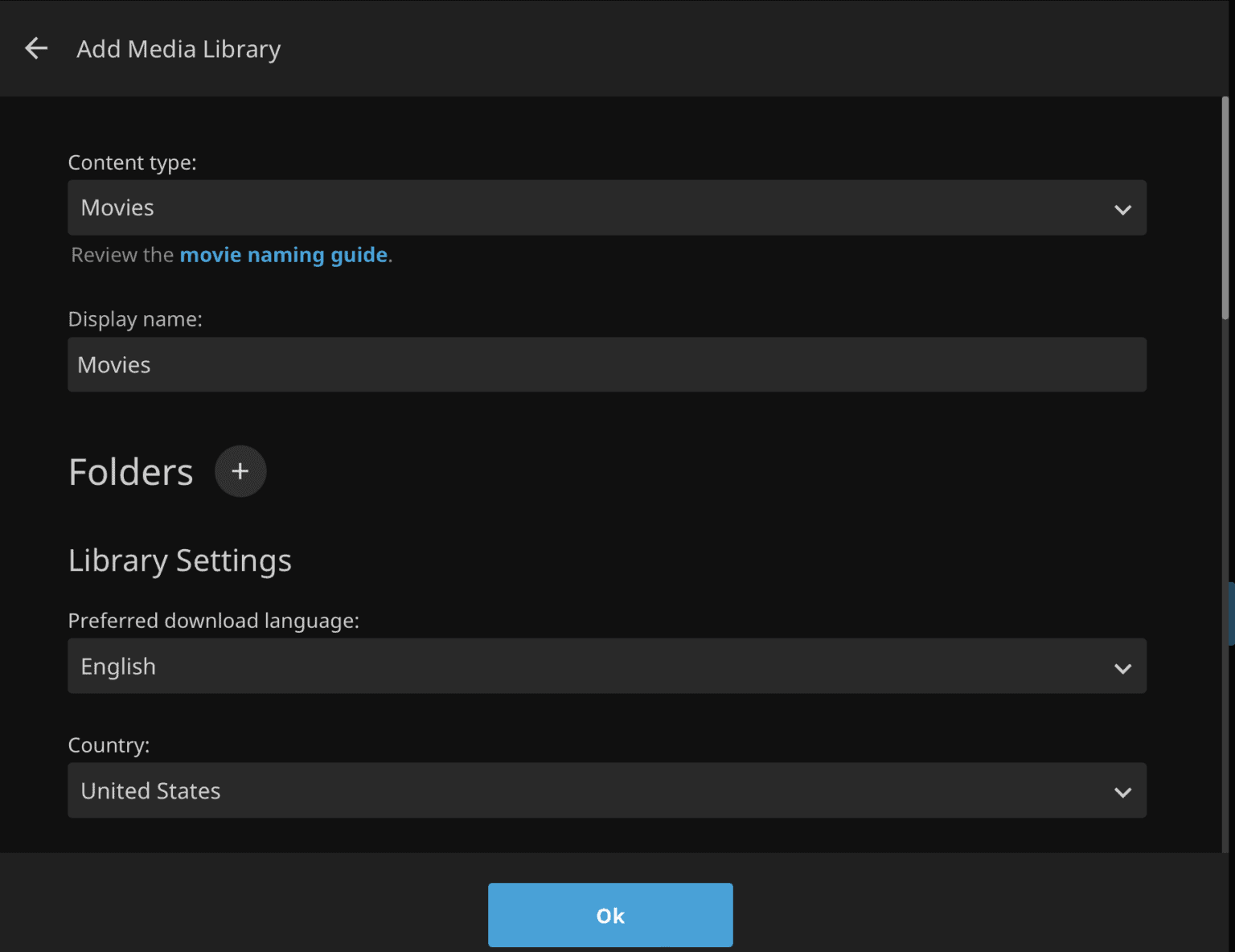Viewport: 1235px width, 952px height.
Task: Open the movie naming guide link
Action: point(283,255)
